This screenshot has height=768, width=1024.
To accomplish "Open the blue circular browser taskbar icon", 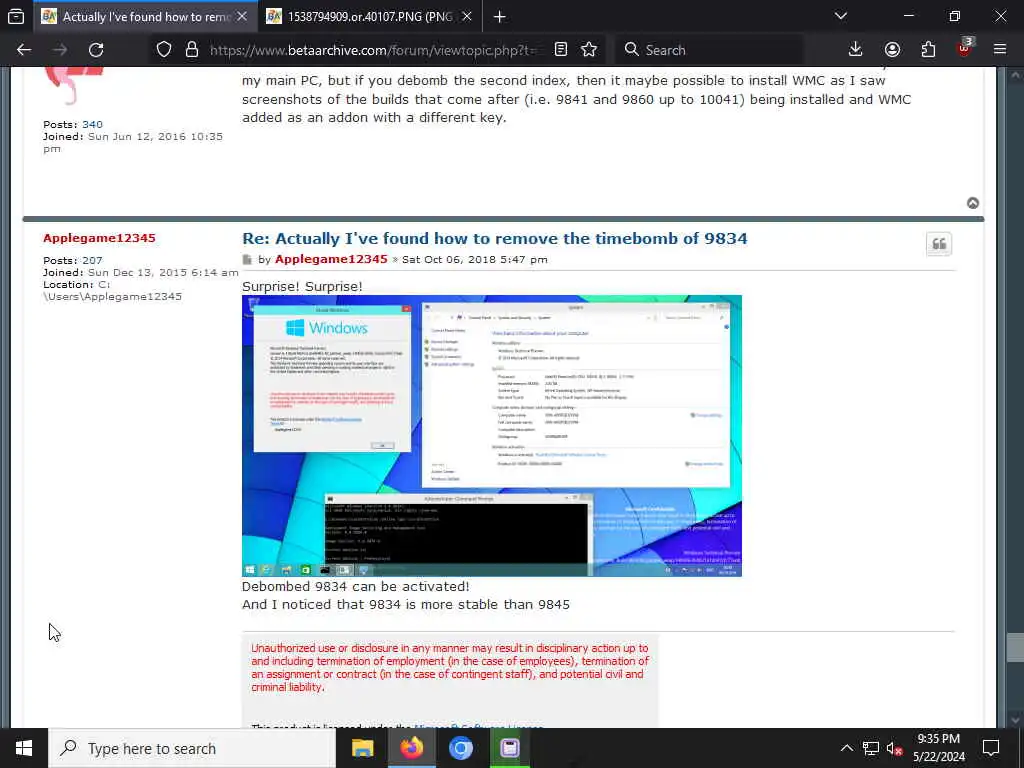I will (460, 748).
